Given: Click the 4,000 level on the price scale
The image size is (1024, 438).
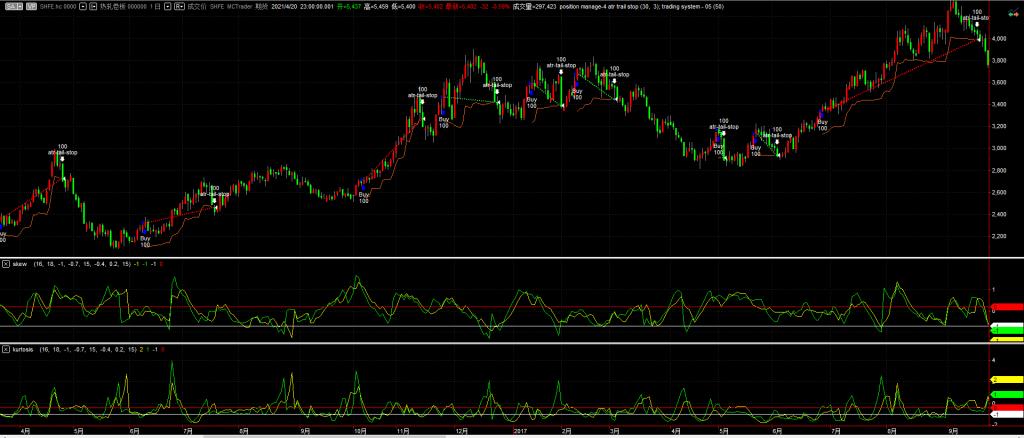Looking at the screenshot, I should (x=1000, y=39).
